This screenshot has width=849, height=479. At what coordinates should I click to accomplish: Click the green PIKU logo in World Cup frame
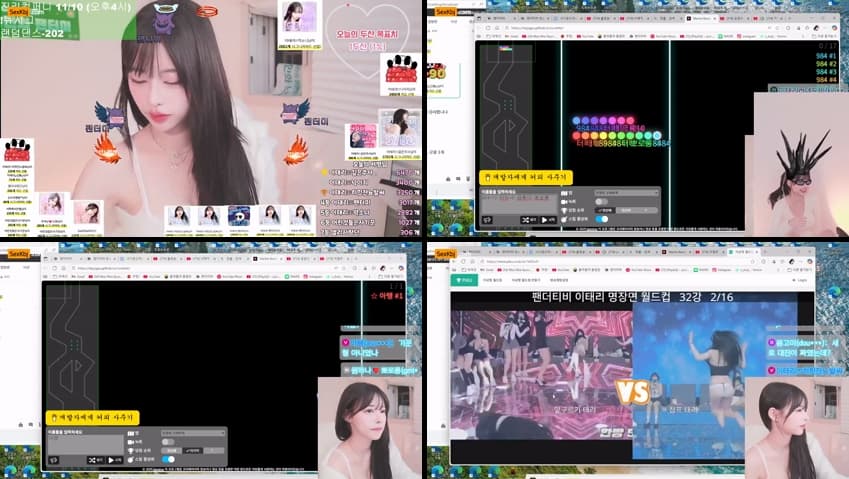click(x=465, y=280)
